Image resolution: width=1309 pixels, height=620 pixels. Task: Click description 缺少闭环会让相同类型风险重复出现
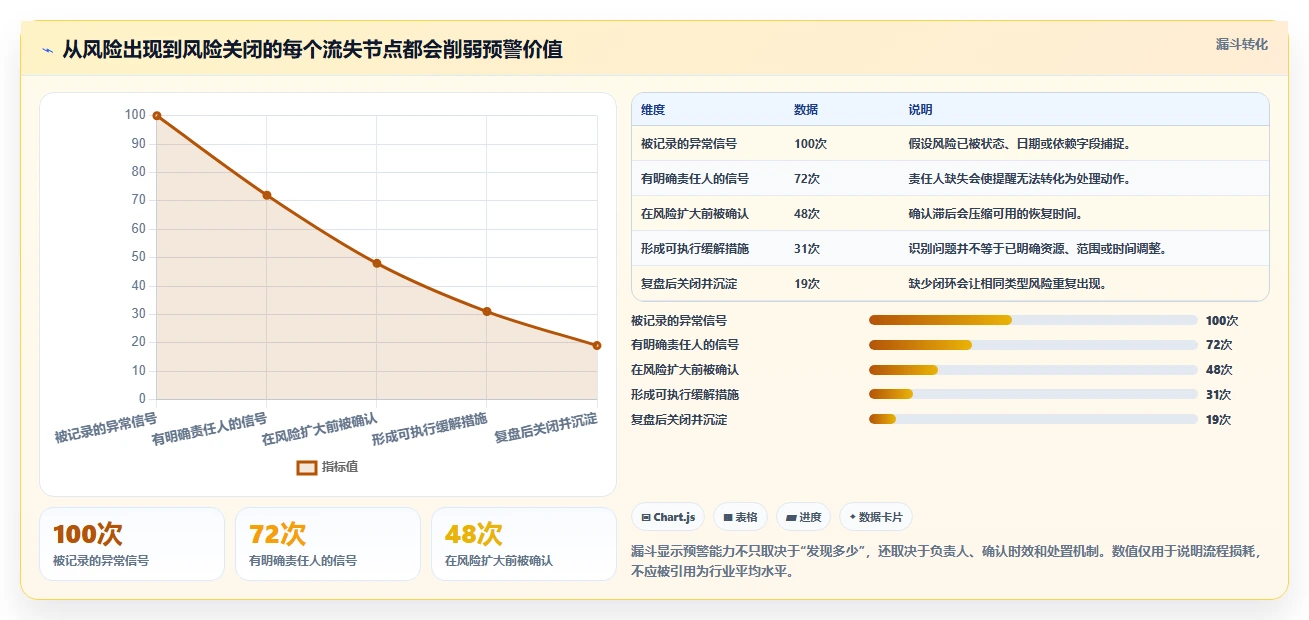pos(1007,284)
